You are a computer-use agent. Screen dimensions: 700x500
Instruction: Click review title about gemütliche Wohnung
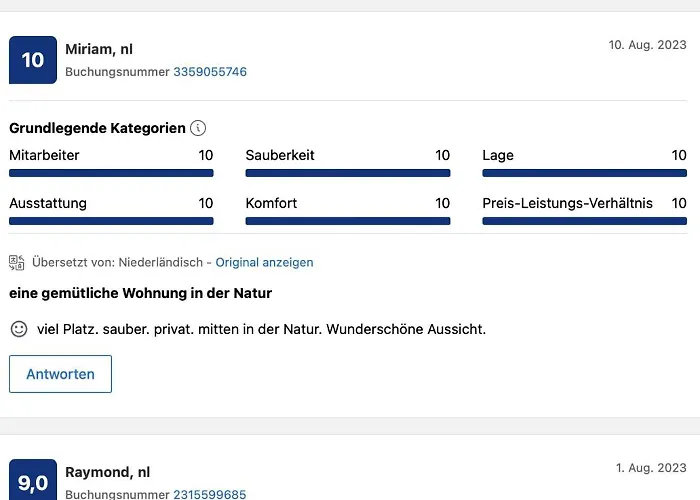pyautogui.click(x=140, y=293)
